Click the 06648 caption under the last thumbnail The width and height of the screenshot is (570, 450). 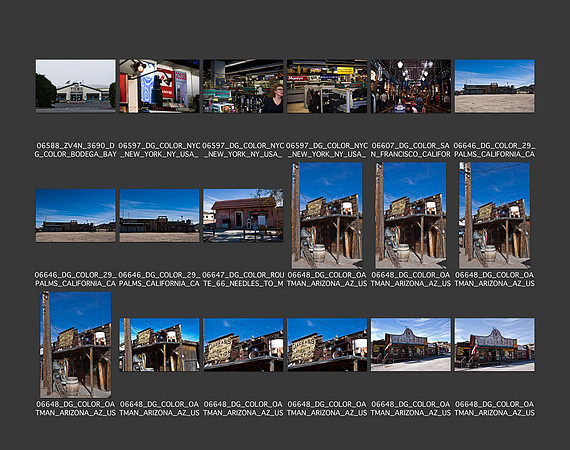coord(494,408)
